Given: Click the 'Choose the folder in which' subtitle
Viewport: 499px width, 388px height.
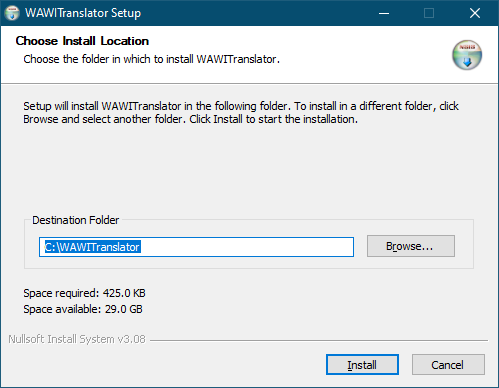Looking at the screenshot, I should [x=151, y=59].
